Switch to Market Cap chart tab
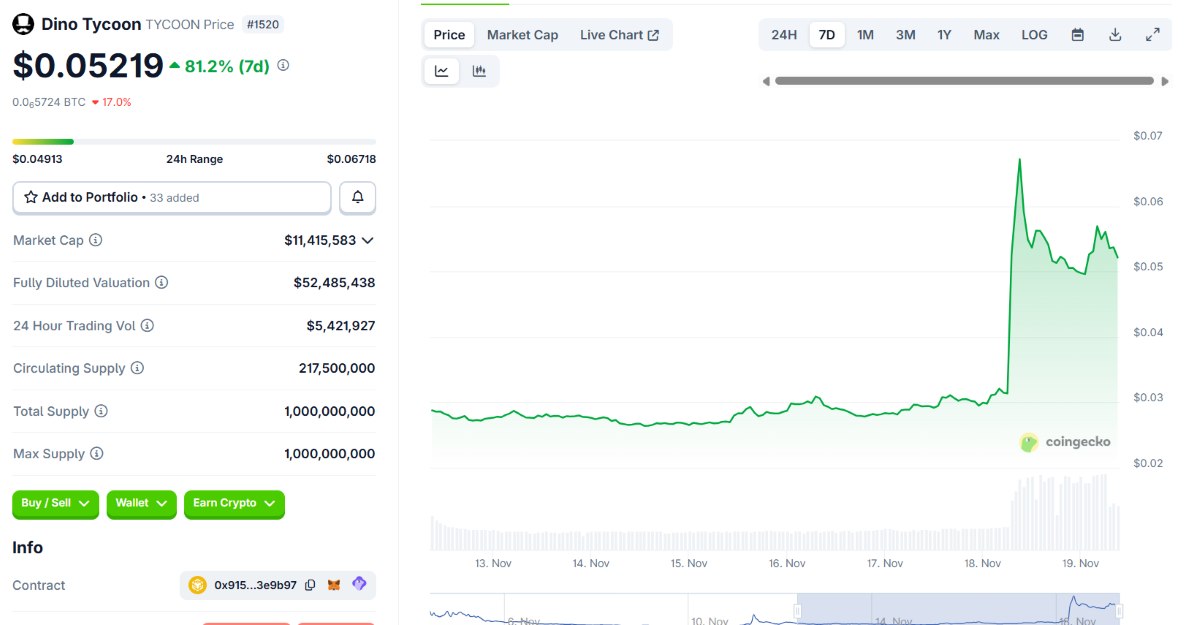Image resolution: width=1200 pixels, height=625 pixels. [523, 35]
